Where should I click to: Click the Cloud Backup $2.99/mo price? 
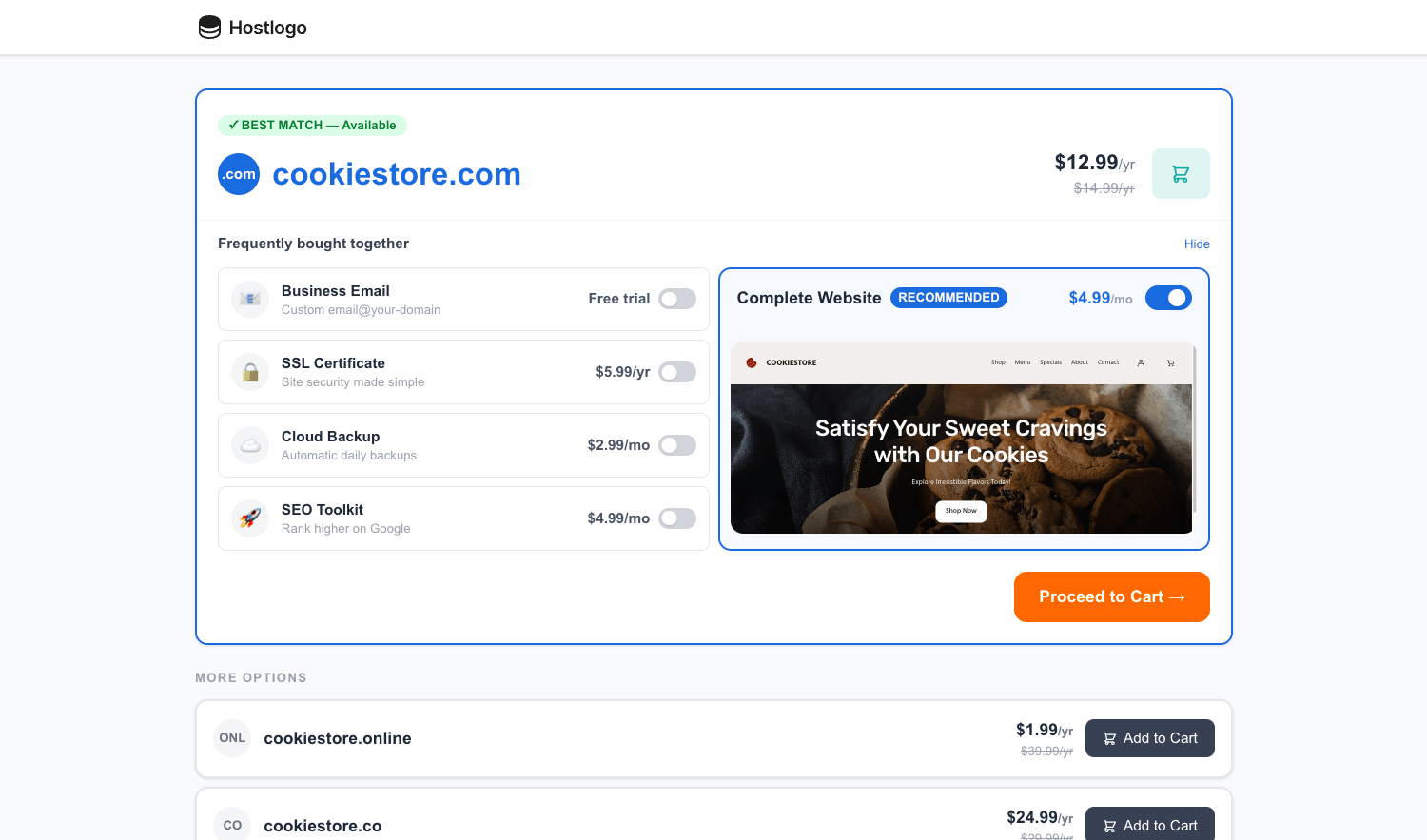618,445
